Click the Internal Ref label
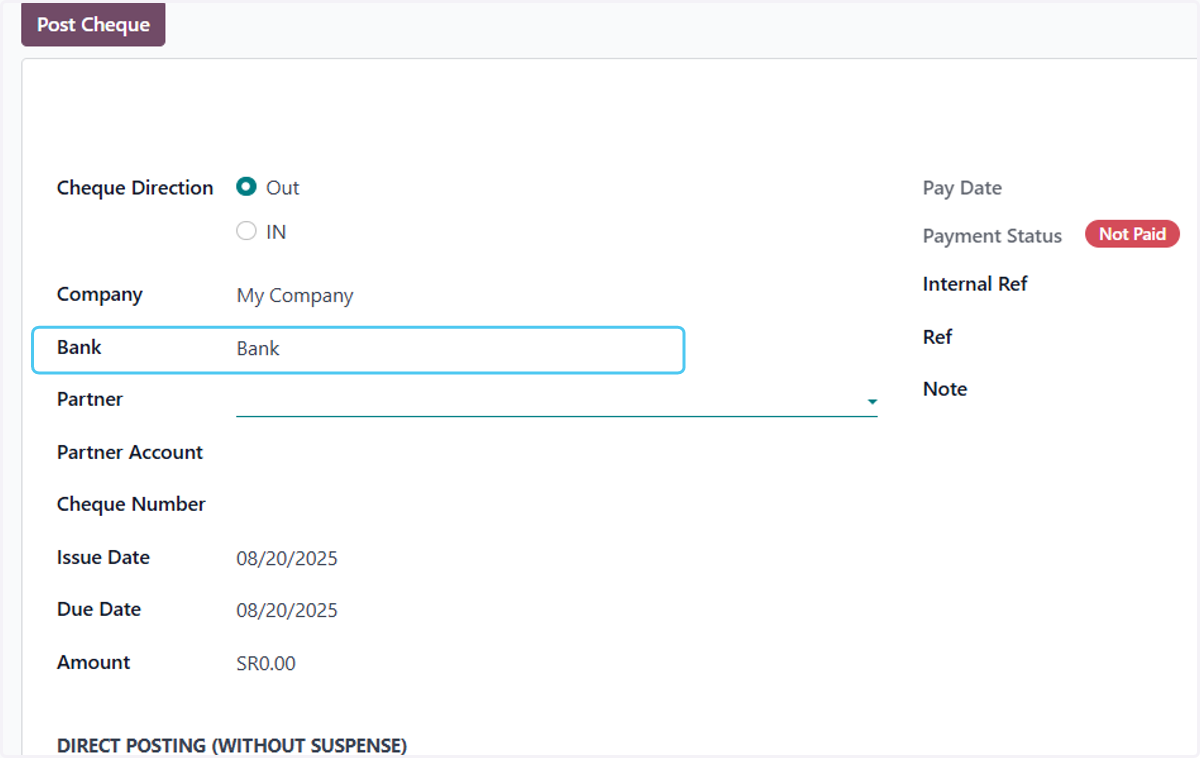The image size is (1200, 758). pyautogui.click(x=975, y=284)
